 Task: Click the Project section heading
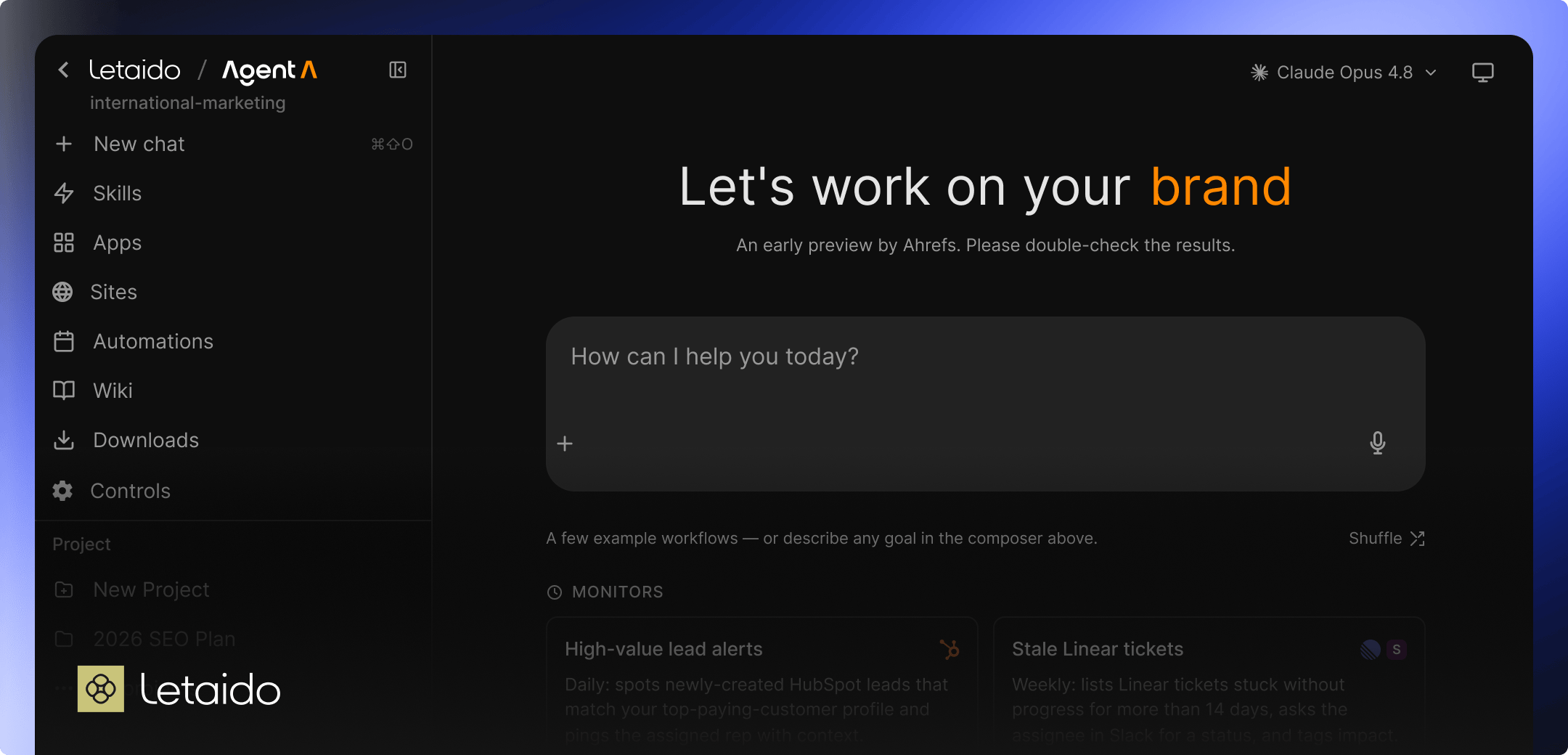(81, 544)
